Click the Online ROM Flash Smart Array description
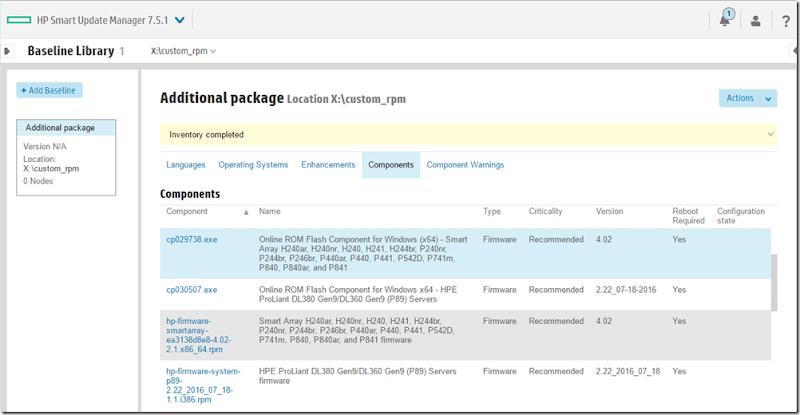800x415 pixels. click(x=363, y=254)
